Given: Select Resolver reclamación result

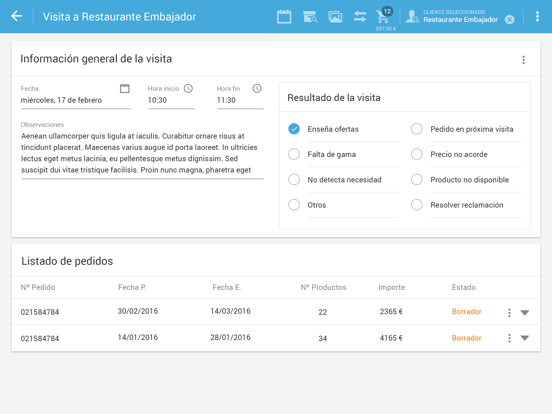Looking at the screenshot, I should 416,205.
